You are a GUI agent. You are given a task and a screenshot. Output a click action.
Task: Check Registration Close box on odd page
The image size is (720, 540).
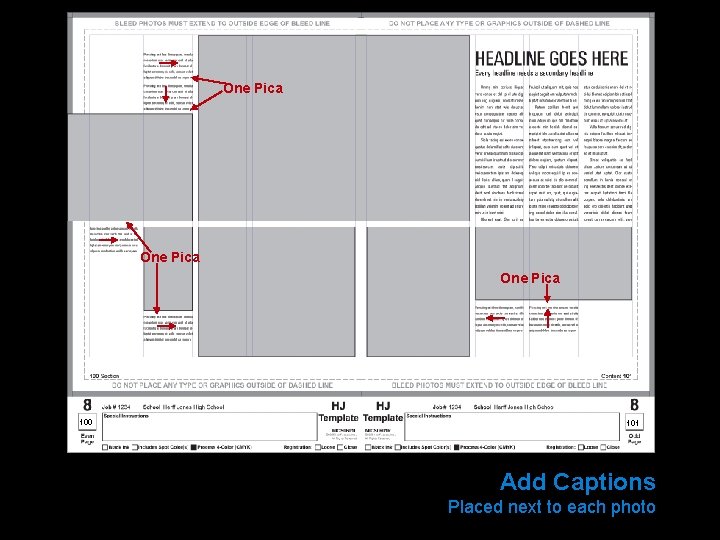[x=603, y=447]
